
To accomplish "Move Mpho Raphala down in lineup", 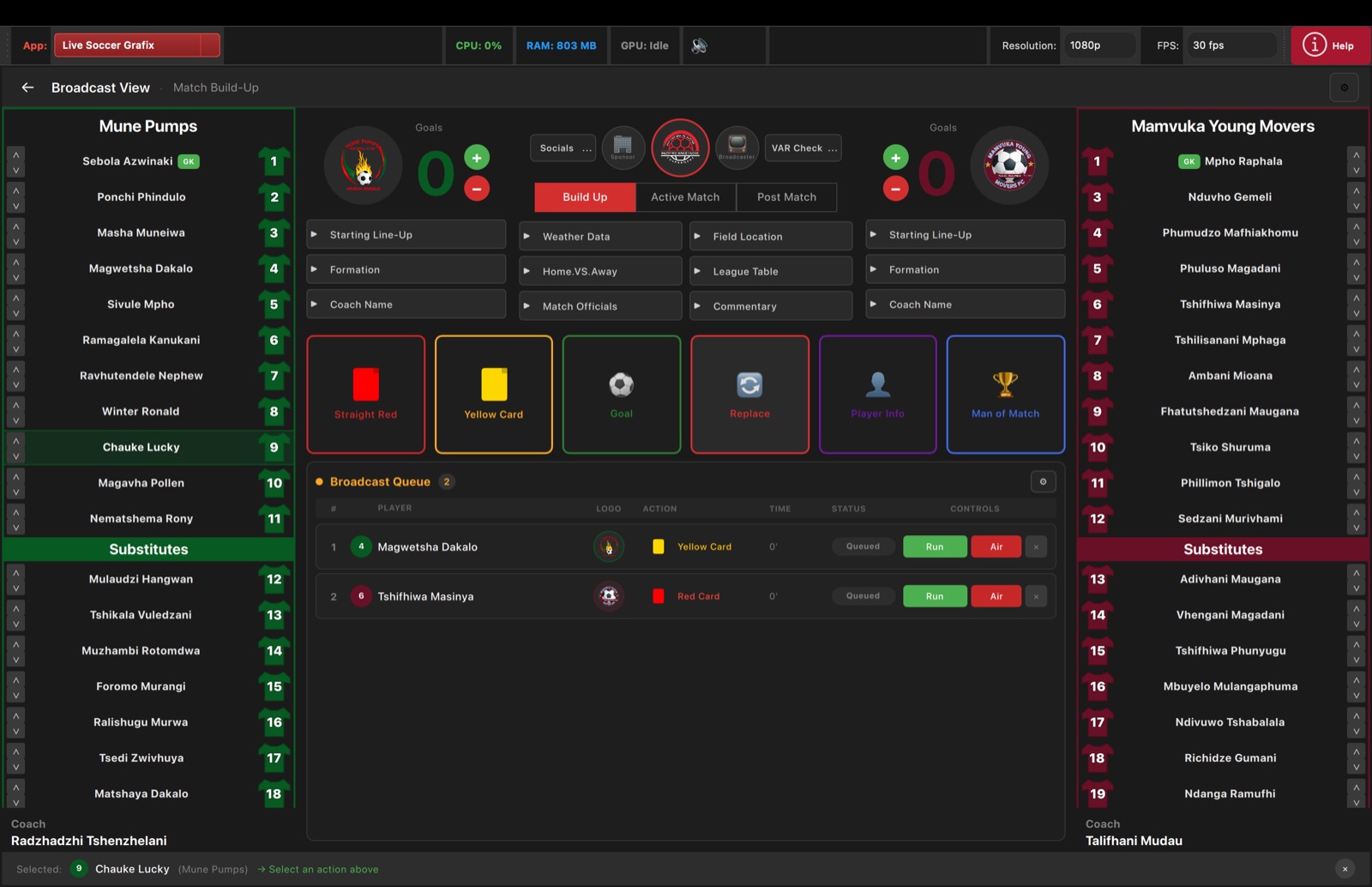I will (x=1356, y=170).
